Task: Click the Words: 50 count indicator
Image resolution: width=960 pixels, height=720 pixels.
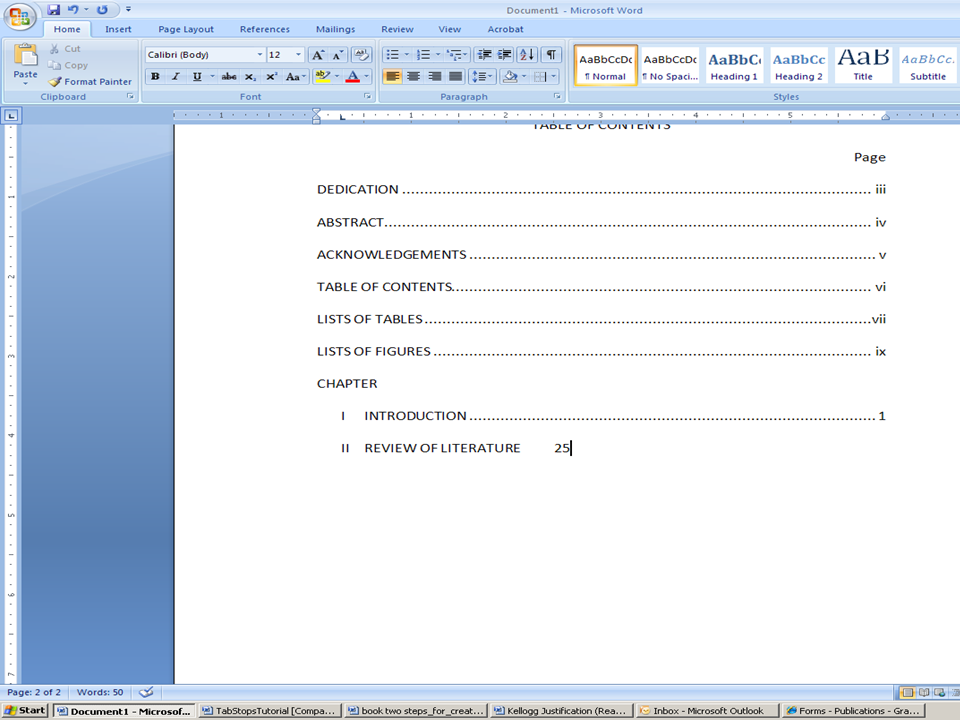Action: click(x=100, y=692)
